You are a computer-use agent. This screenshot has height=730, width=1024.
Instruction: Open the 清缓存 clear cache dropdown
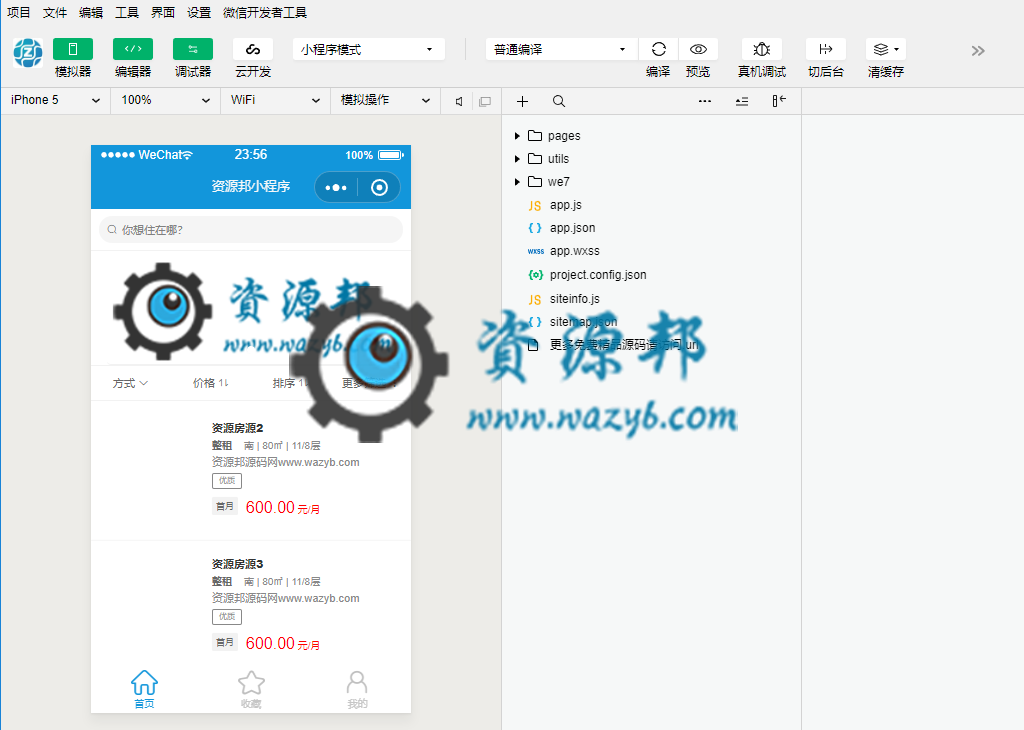(886, 49)
